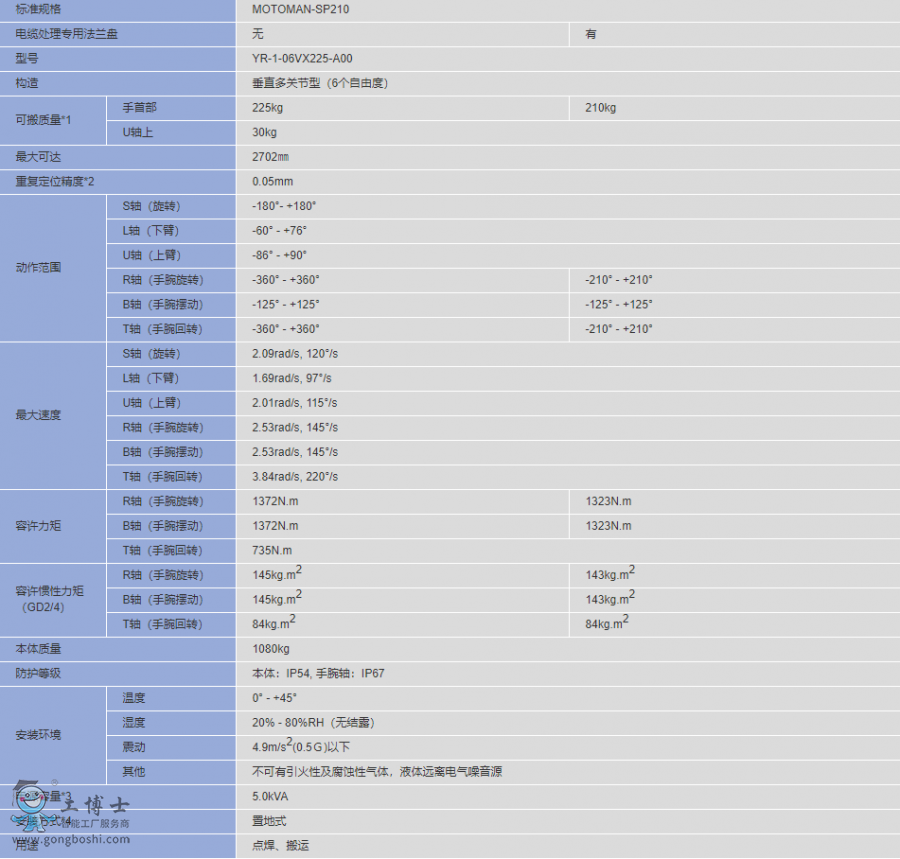Click the -180°- +180° range value

pyautogui.click(x=284, y=207)
